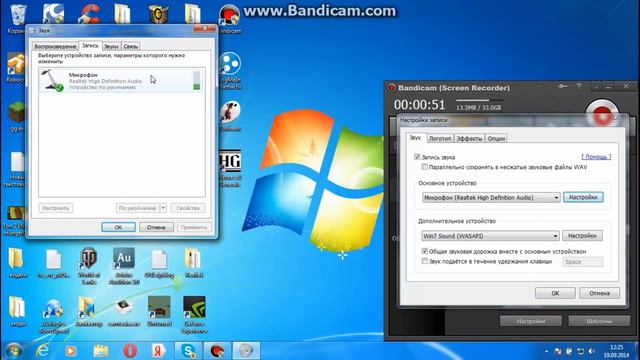Viewport: 640px width, 360px height.
Task: Open Win7 Sound (WASAPI) secondary device dropdown
Action: tap(490, 236)
